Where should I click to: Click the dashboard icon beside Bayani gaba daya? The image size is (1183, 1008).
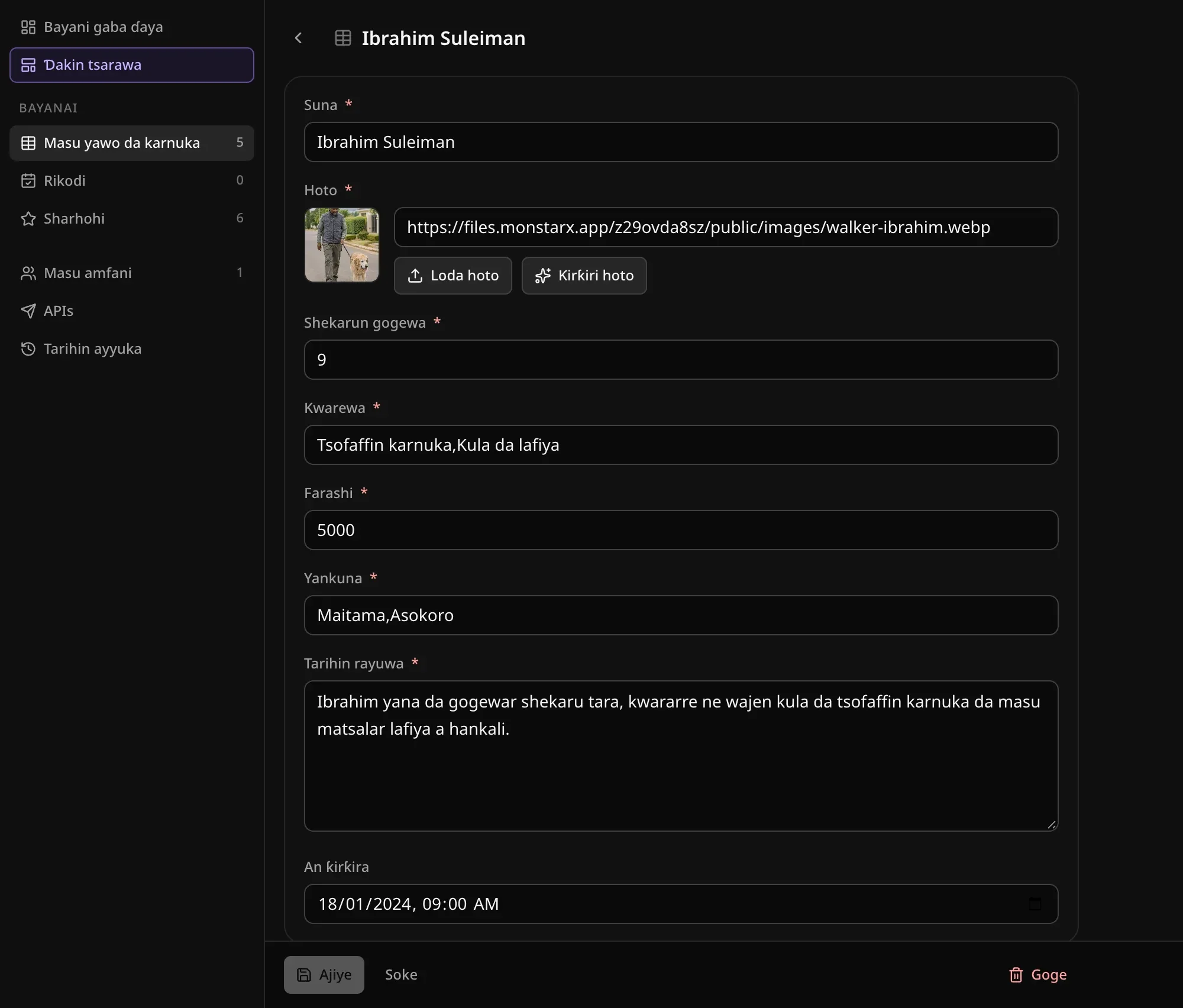click(x=28, y=27)
